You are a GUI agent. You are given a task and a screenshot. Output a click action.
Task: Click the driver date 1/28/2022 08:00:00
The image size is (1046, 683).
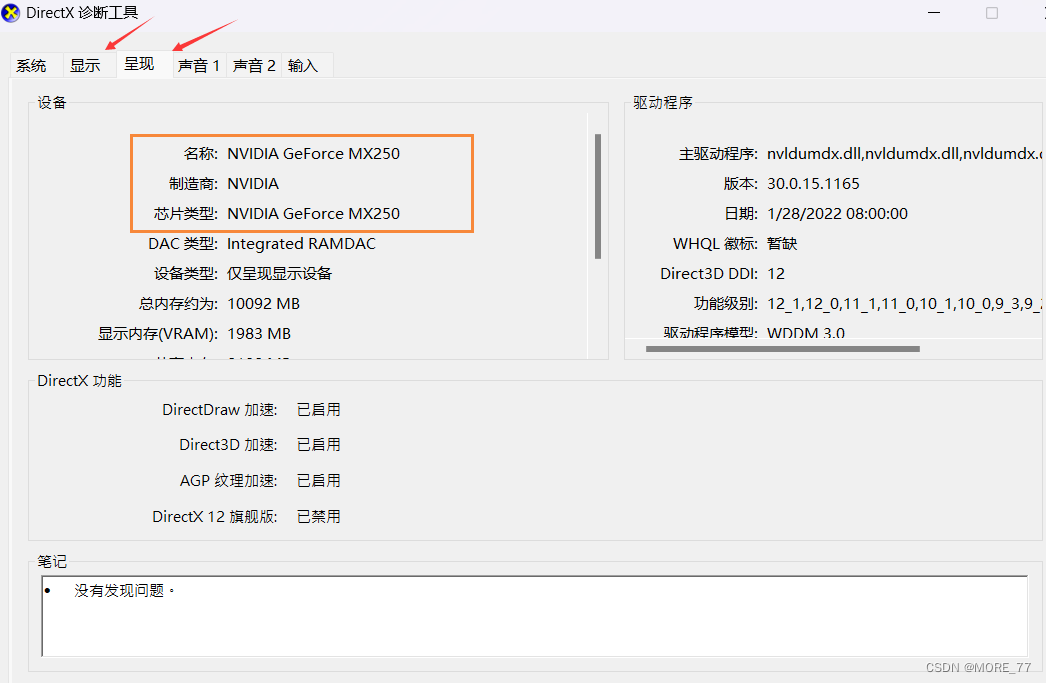(x=837, y=213)
